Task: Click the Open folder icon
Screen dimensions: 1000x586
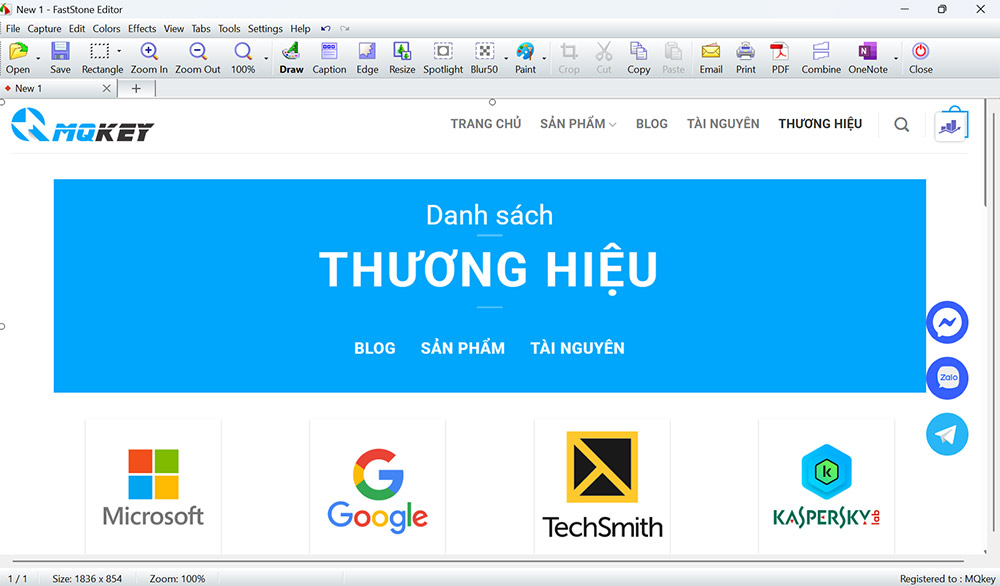Action: (18, 52)
